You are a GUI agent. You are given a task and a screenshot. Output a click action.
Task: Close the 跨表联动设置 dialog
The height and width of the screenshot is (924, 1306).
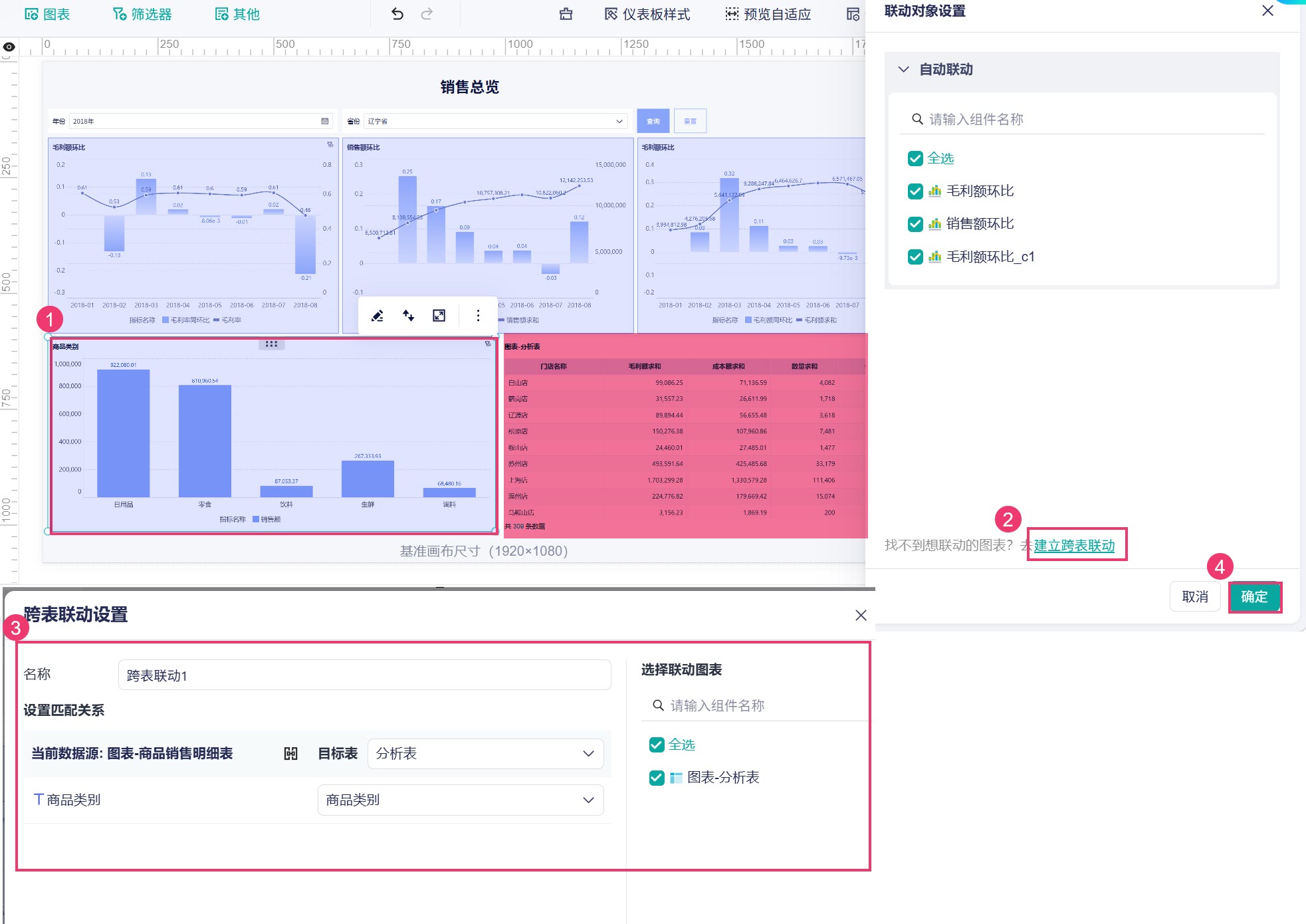(x=861, y=616)
